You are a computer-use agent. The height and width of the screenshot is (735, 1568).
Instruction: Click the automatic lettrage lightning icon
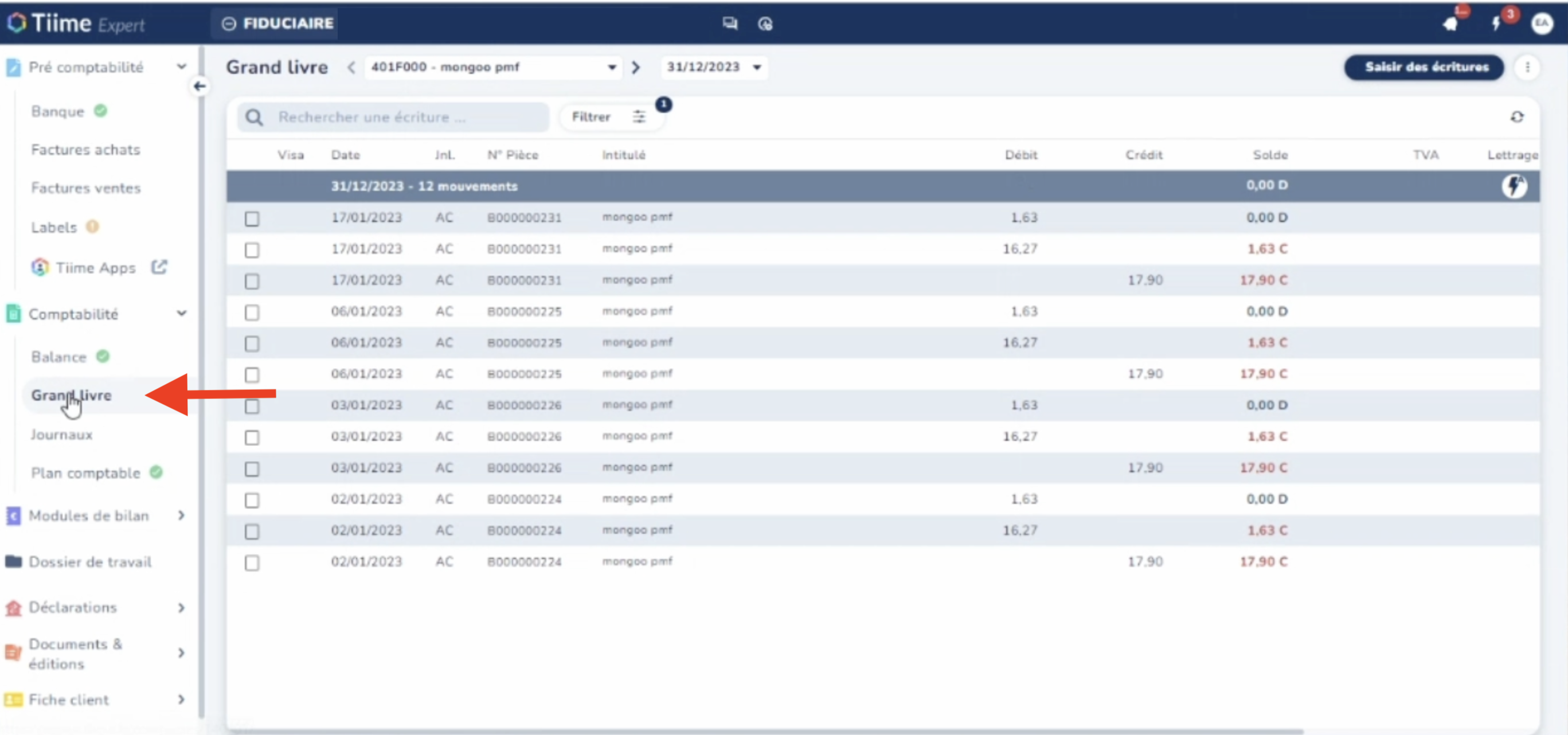pyautogui.click(x=1514, y=186)
